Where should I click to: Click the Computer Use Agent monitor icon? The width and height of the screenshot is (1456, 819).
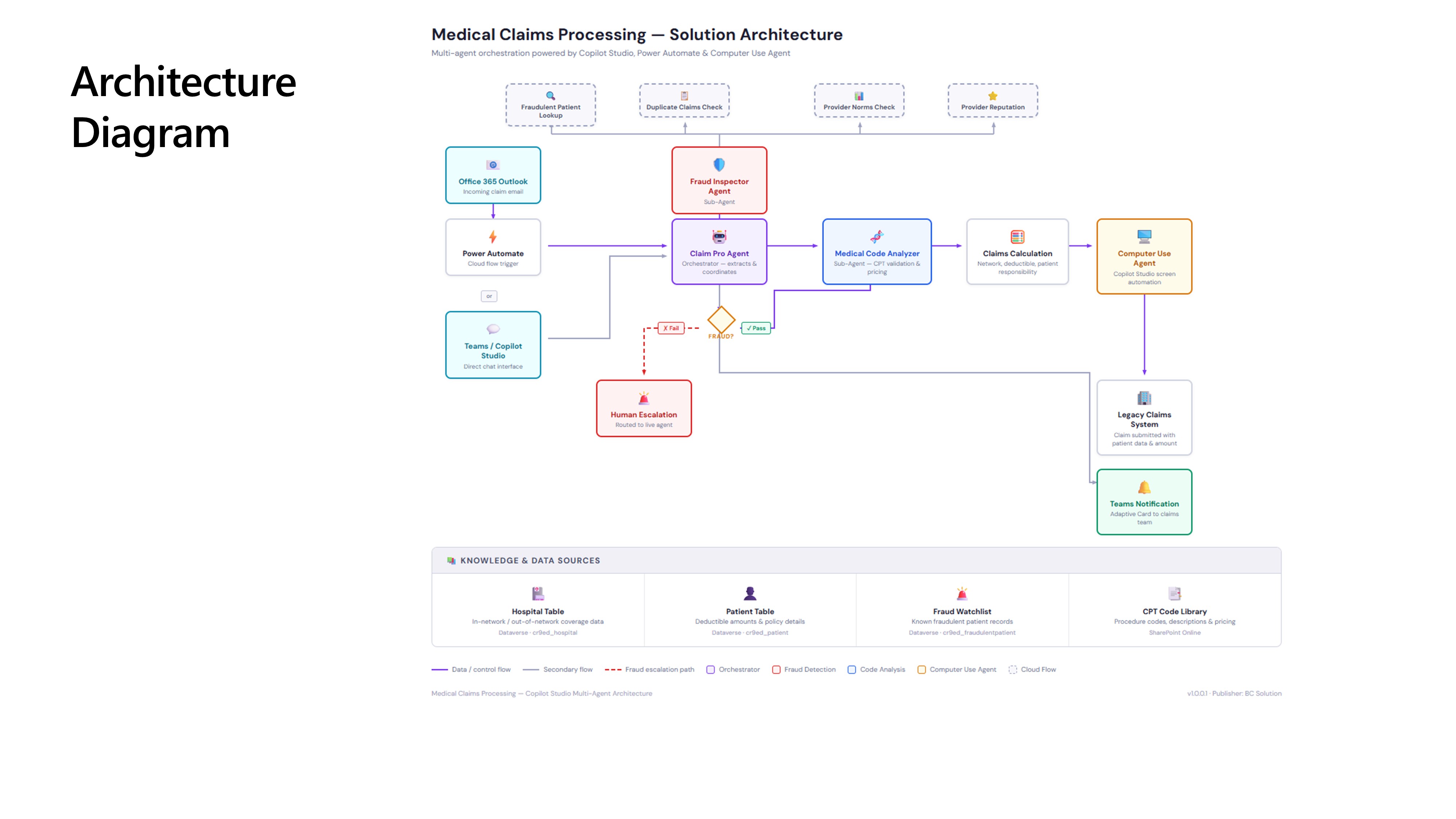point(1144,236)
